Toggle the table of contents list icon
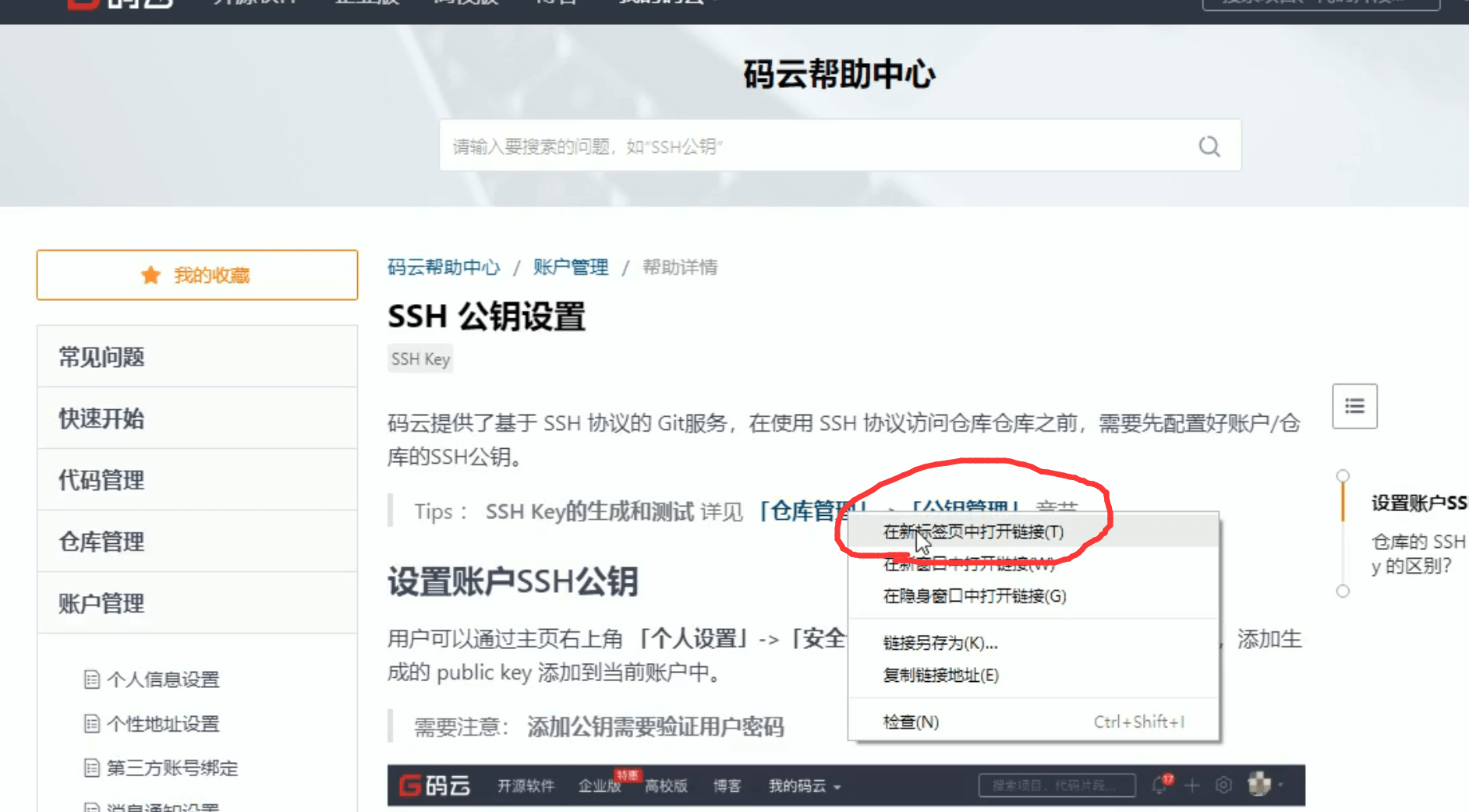Viewport: 1469px width, 812px height. (x=1354, y=406)
